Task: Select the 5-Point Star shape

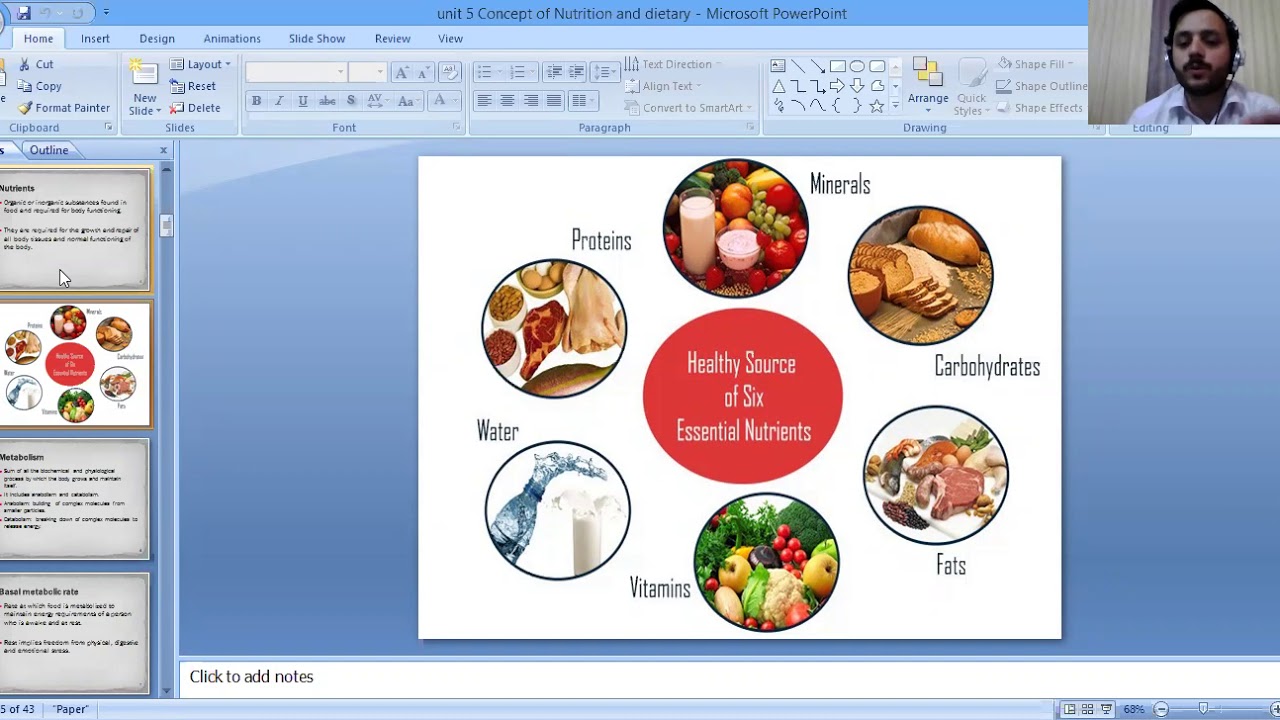Action: coord(877,106)
